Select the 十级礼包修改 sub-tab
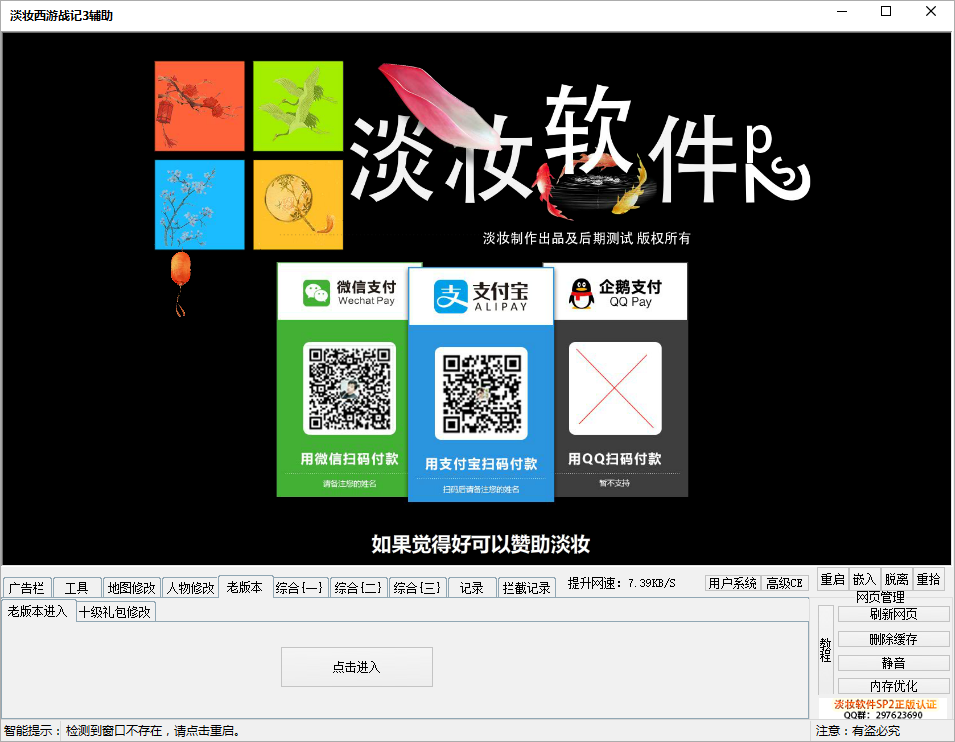This screenshot has width=955, height=742. pos(115,612)
